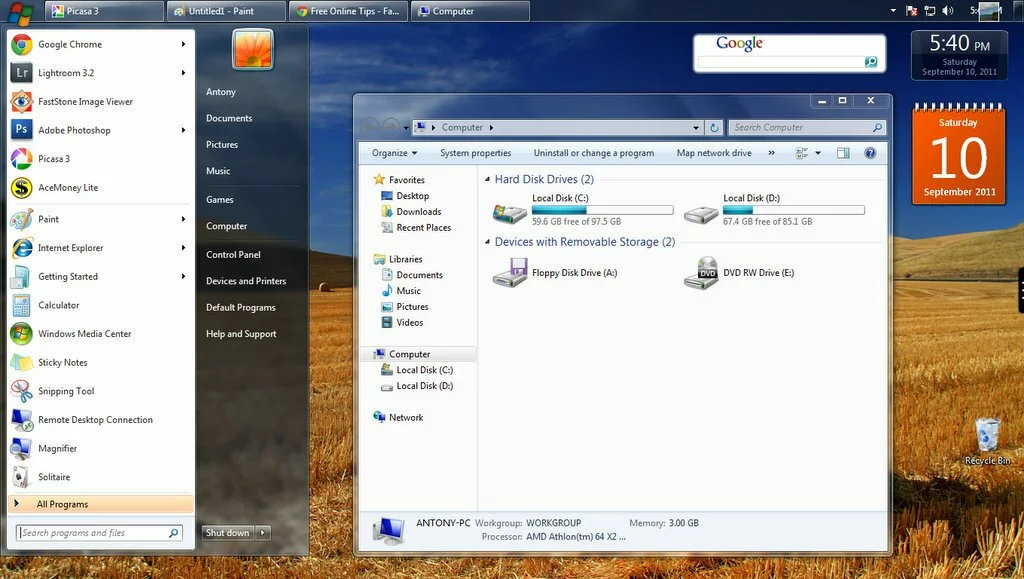
Task: Expand the Adobe Photoshop submenu arrow
Action: 184,130
